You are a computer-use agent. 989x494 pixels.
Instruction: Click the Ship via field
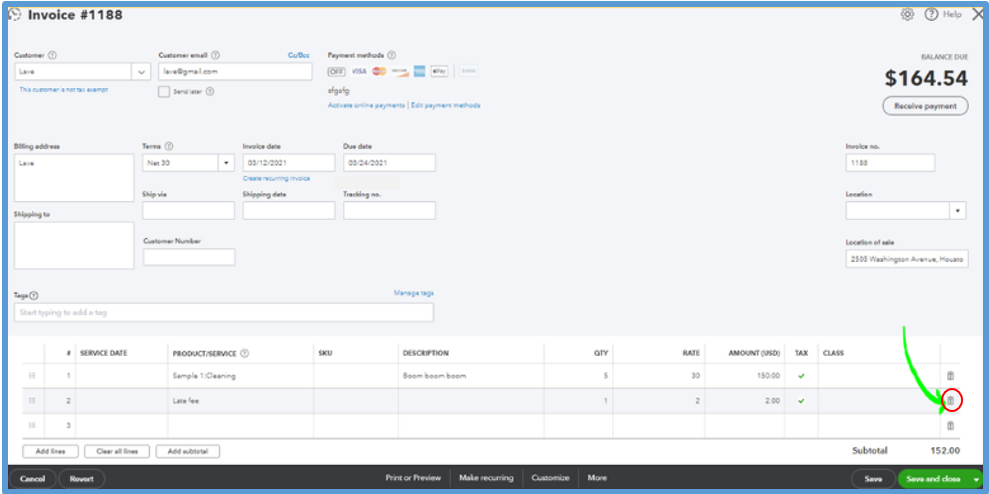(x=188, y=211)
